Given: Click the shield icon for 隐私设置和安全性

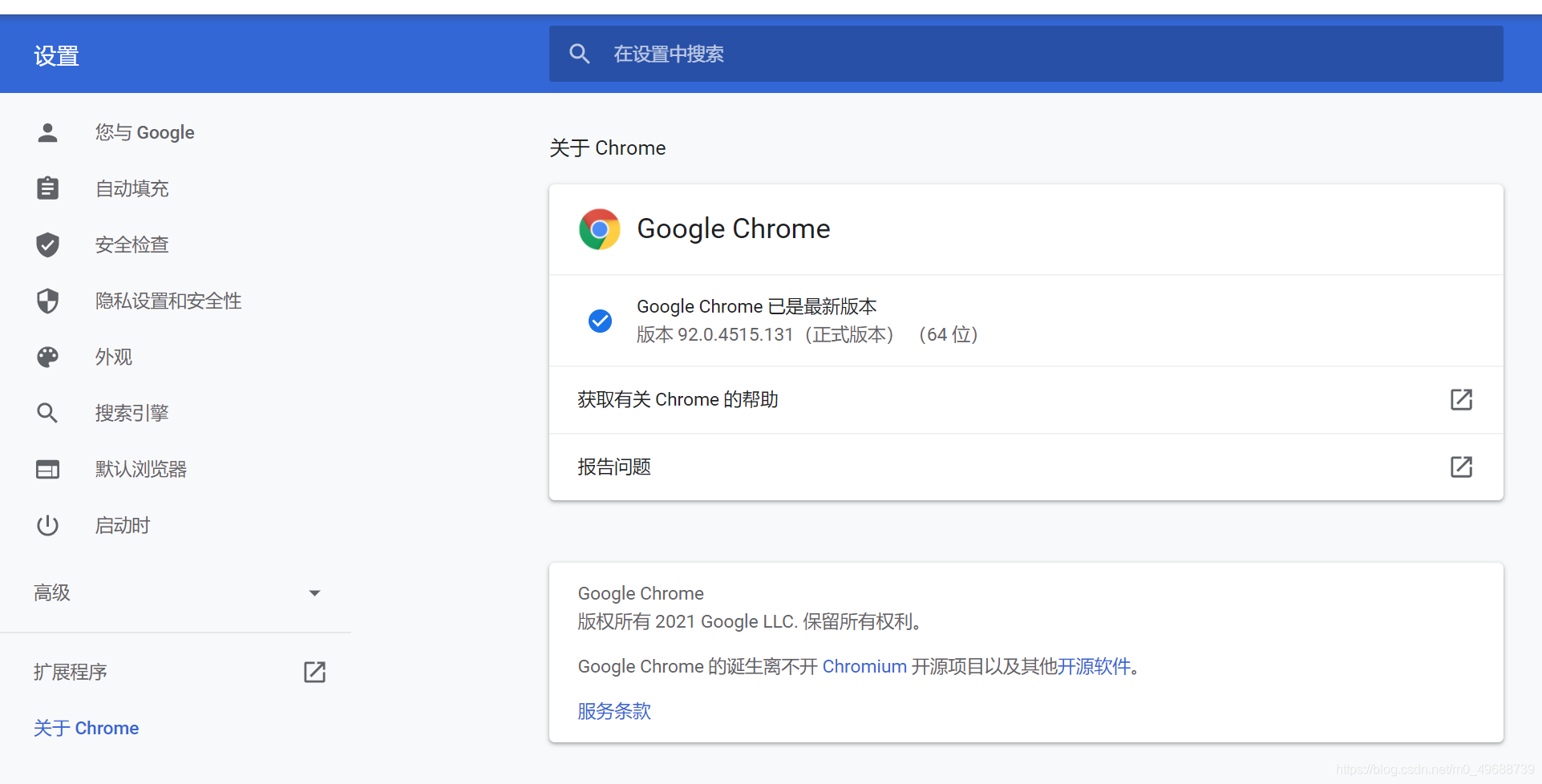Looking at the screenshot, I should [x=47, y=301].
